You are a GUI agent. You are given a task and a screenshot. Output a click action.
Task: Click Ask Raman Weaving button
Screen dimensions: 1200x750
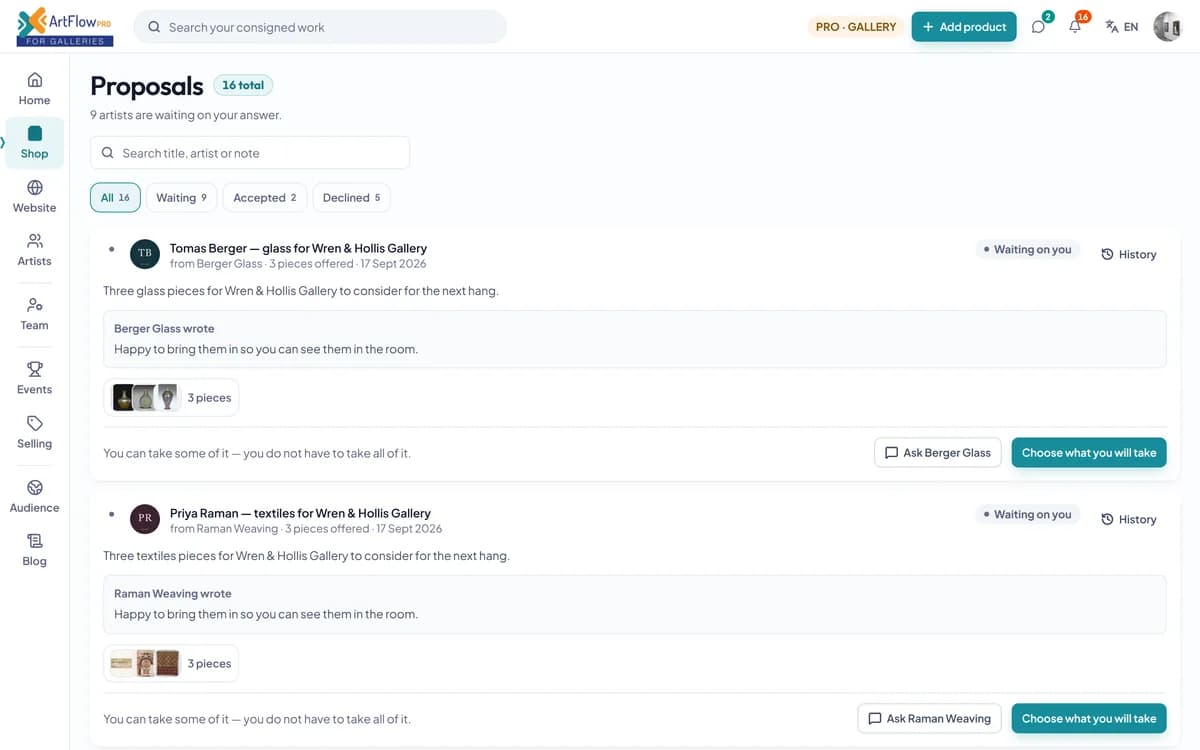click(930, 718)
